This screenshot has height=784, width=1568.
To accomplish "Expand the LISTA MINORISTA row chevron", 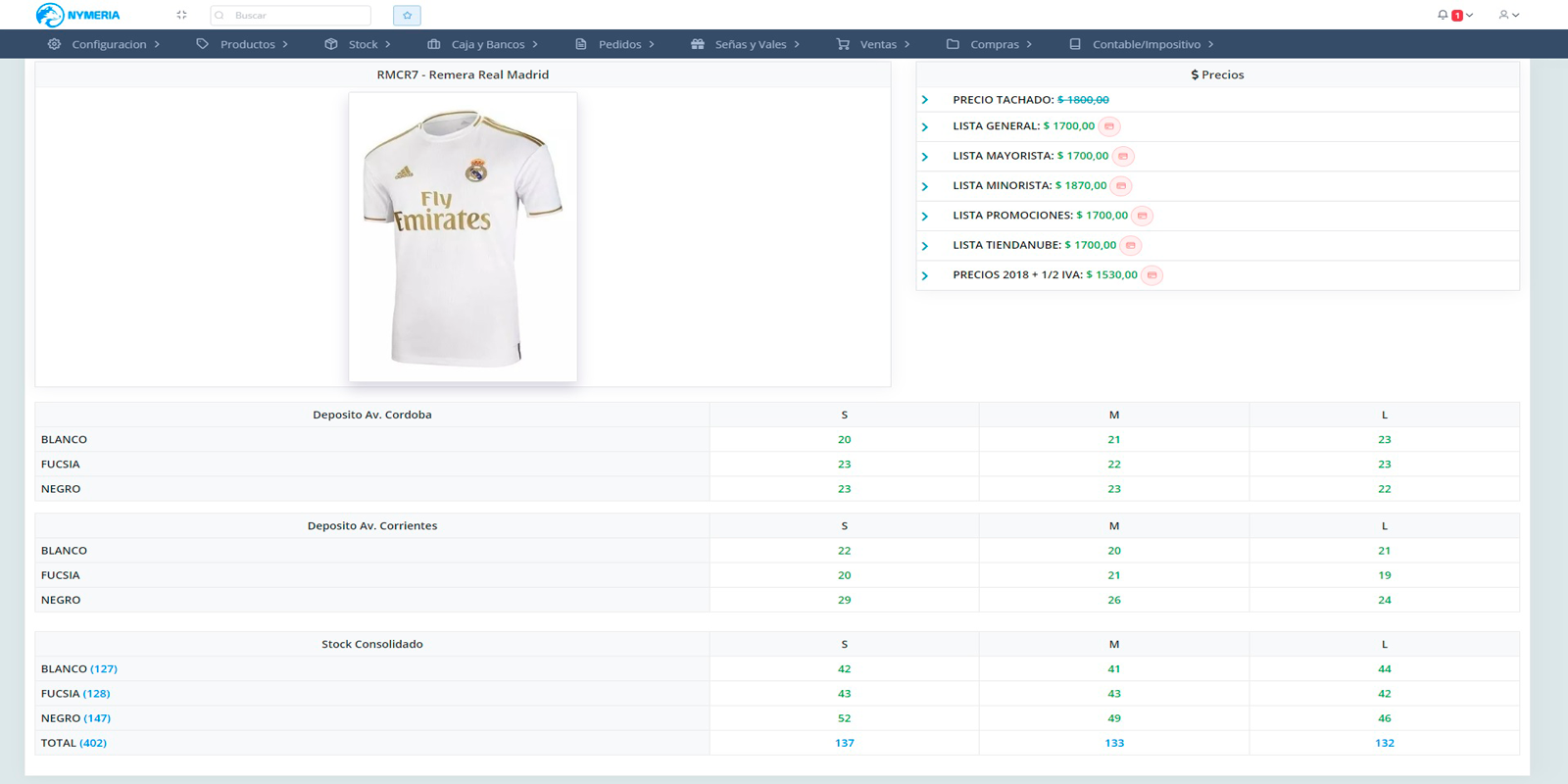I will tap(925, 186).
